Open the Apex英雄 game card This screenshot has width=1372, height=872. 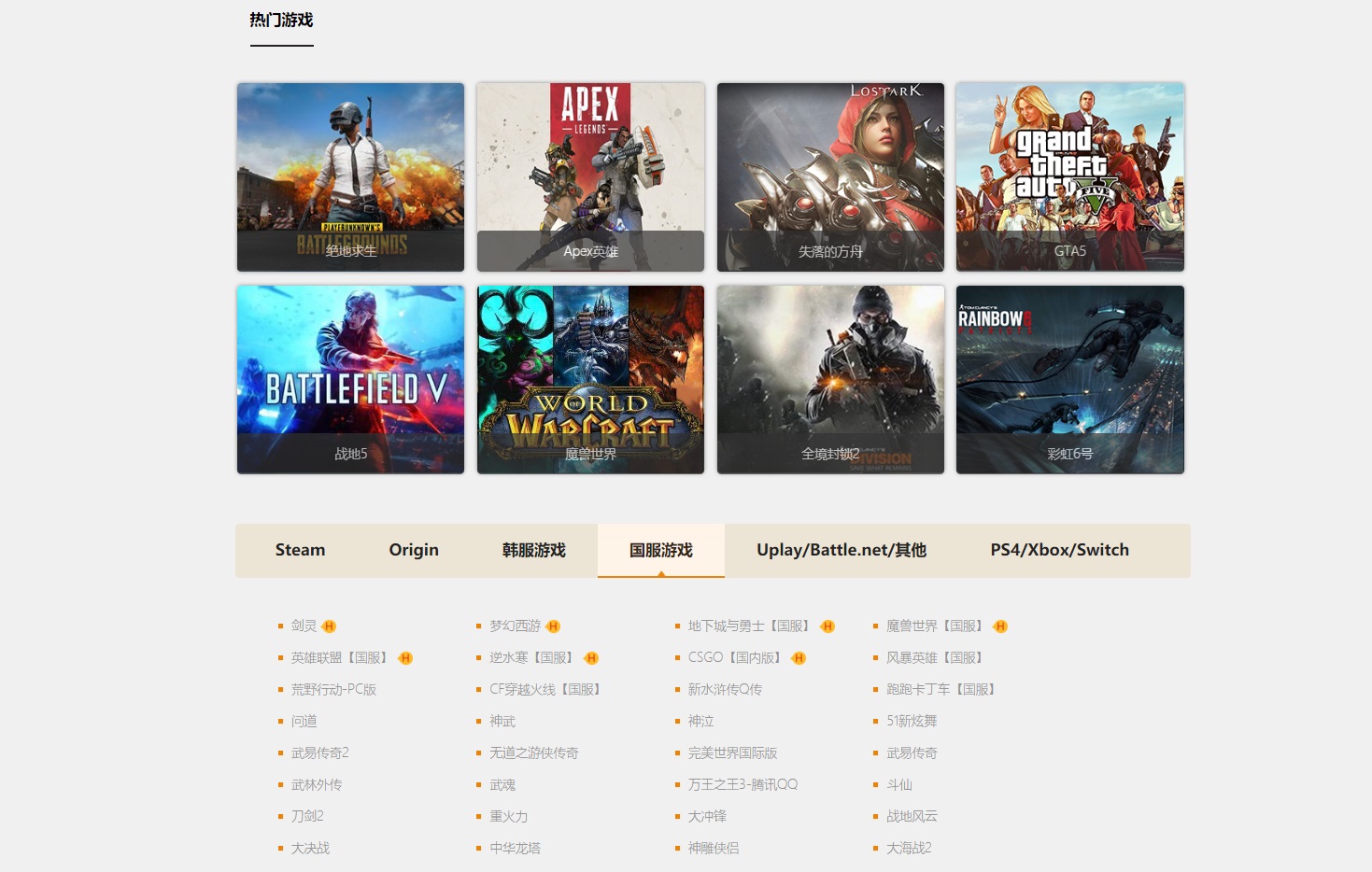click(590, 177)
